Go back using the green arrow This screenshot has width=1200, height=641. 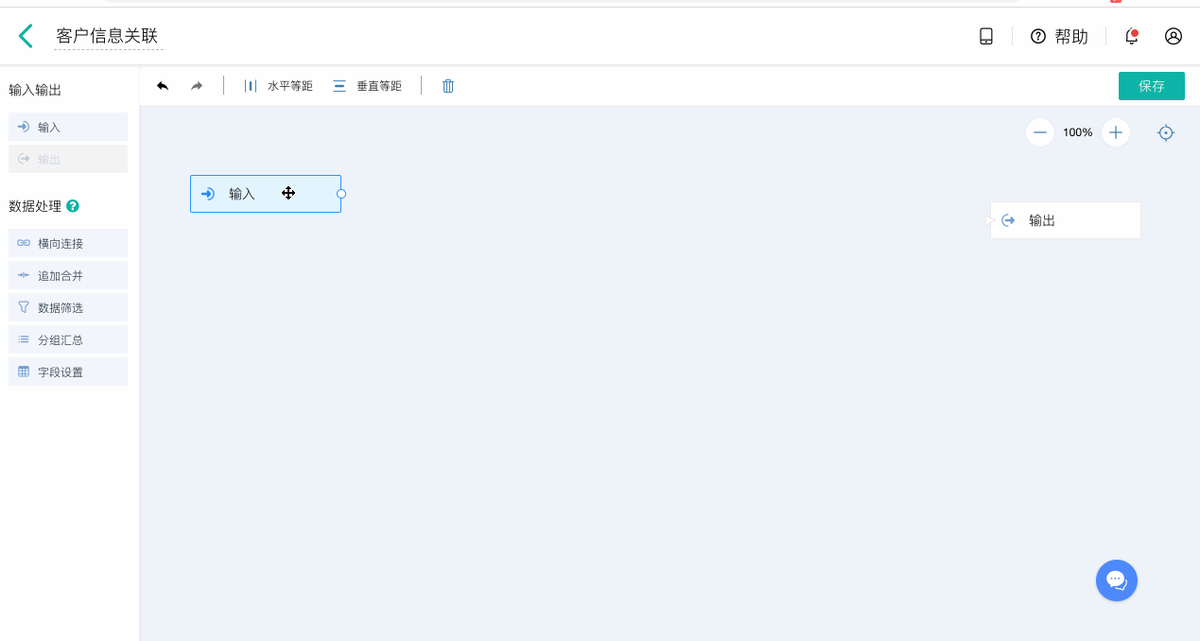(x=26, y=37)
